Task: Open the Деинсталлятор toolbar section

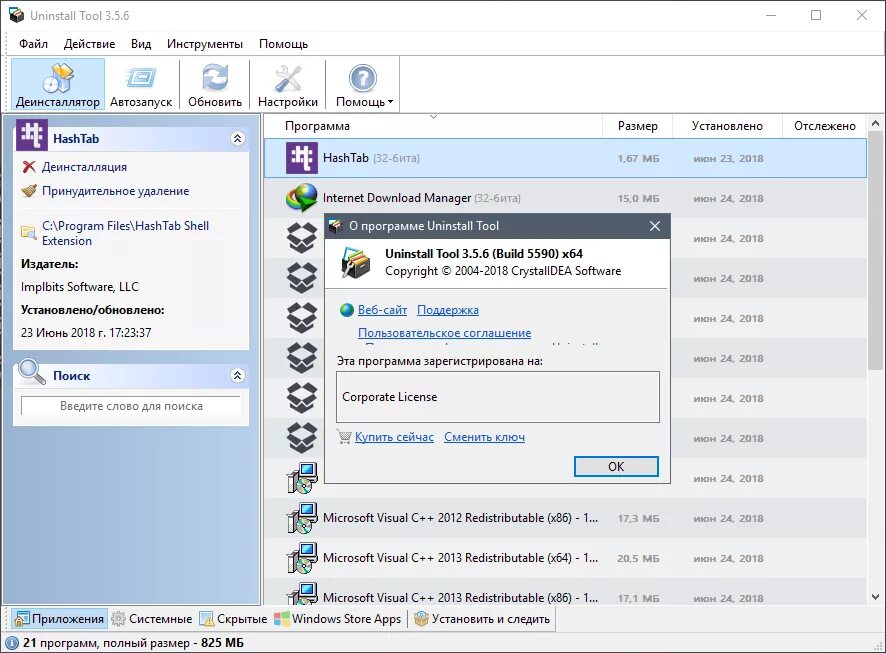Action: [58, 85]
